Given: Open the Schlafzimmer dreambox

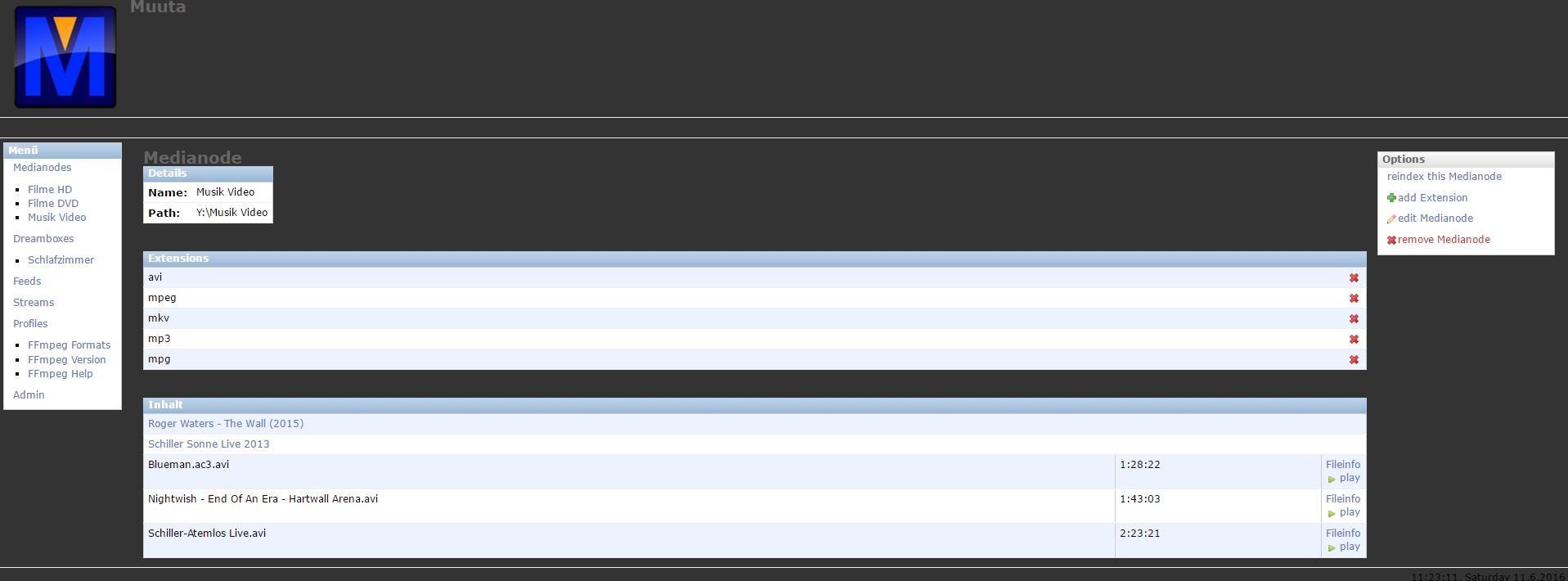Looking at the screenshot, I should click(x=61, y=260).
